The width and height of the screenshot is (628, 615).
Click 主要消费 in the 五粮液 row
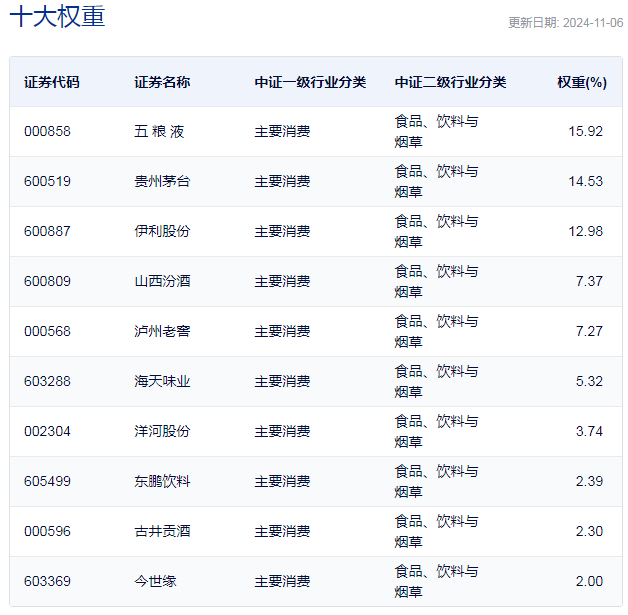click(282, 131)
